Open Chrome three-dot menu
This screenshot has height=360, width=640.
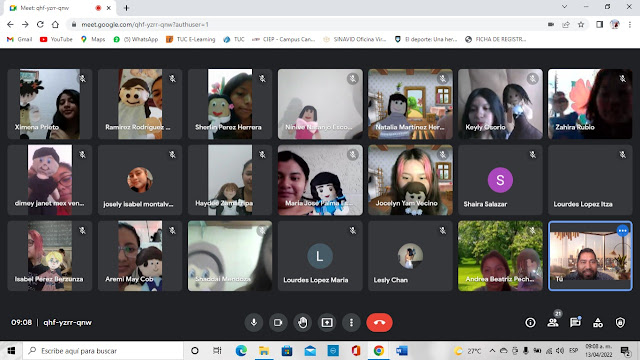coord(629,24)
